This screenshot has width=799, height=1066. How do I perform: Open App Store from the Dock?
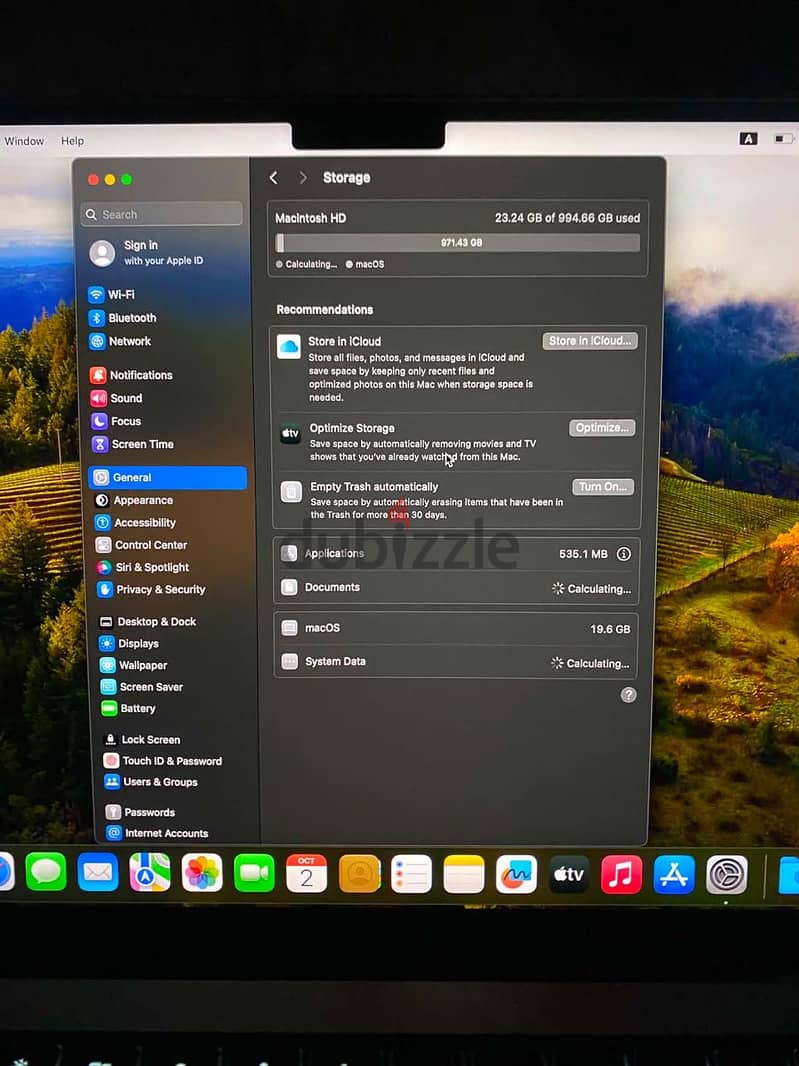674,875
